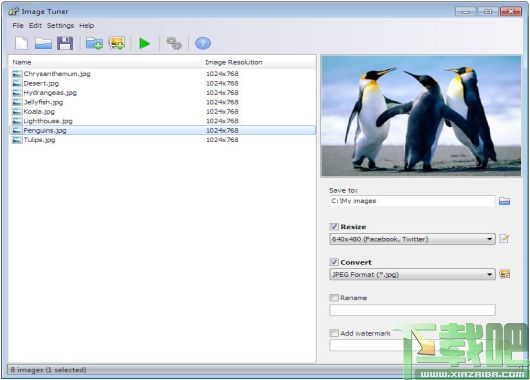Open settings via the gears icon
The height and width of the screenshot is (380, 530).
coord(174,43)
